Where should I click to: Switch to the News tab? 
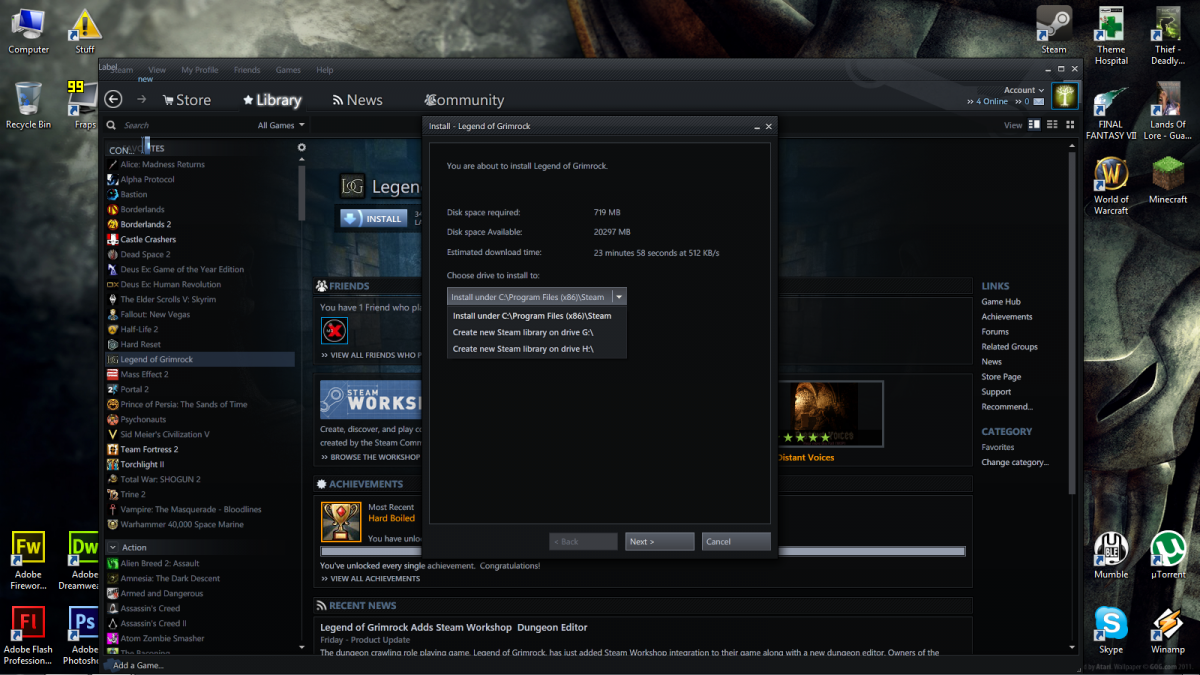point(358,100)
